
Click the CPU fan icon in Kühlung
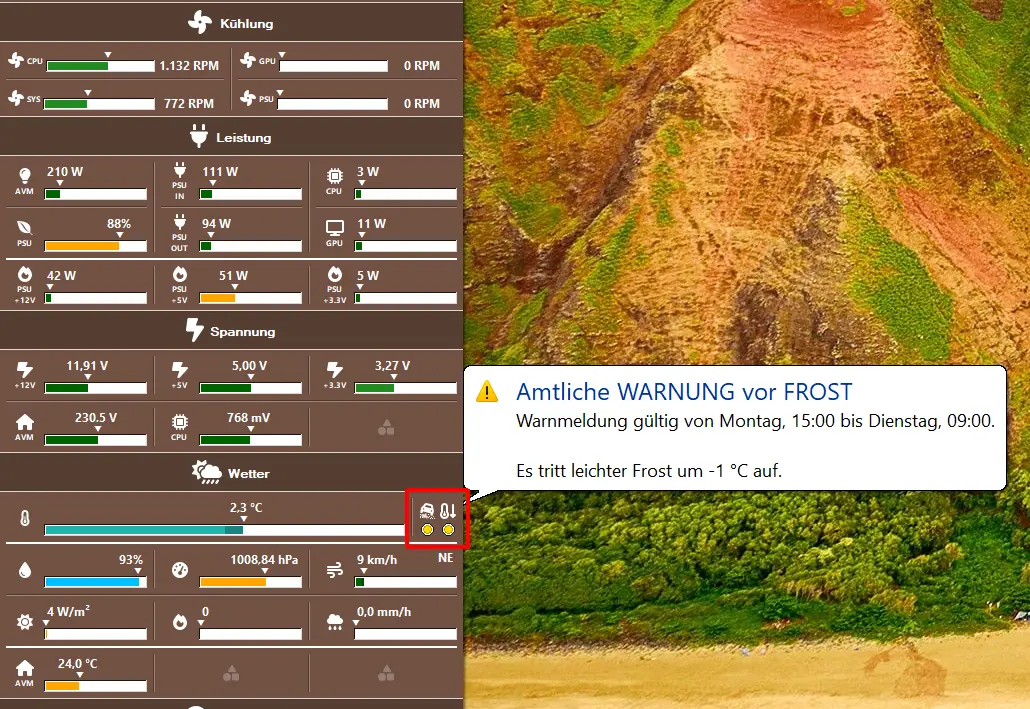tap(16, 60)
